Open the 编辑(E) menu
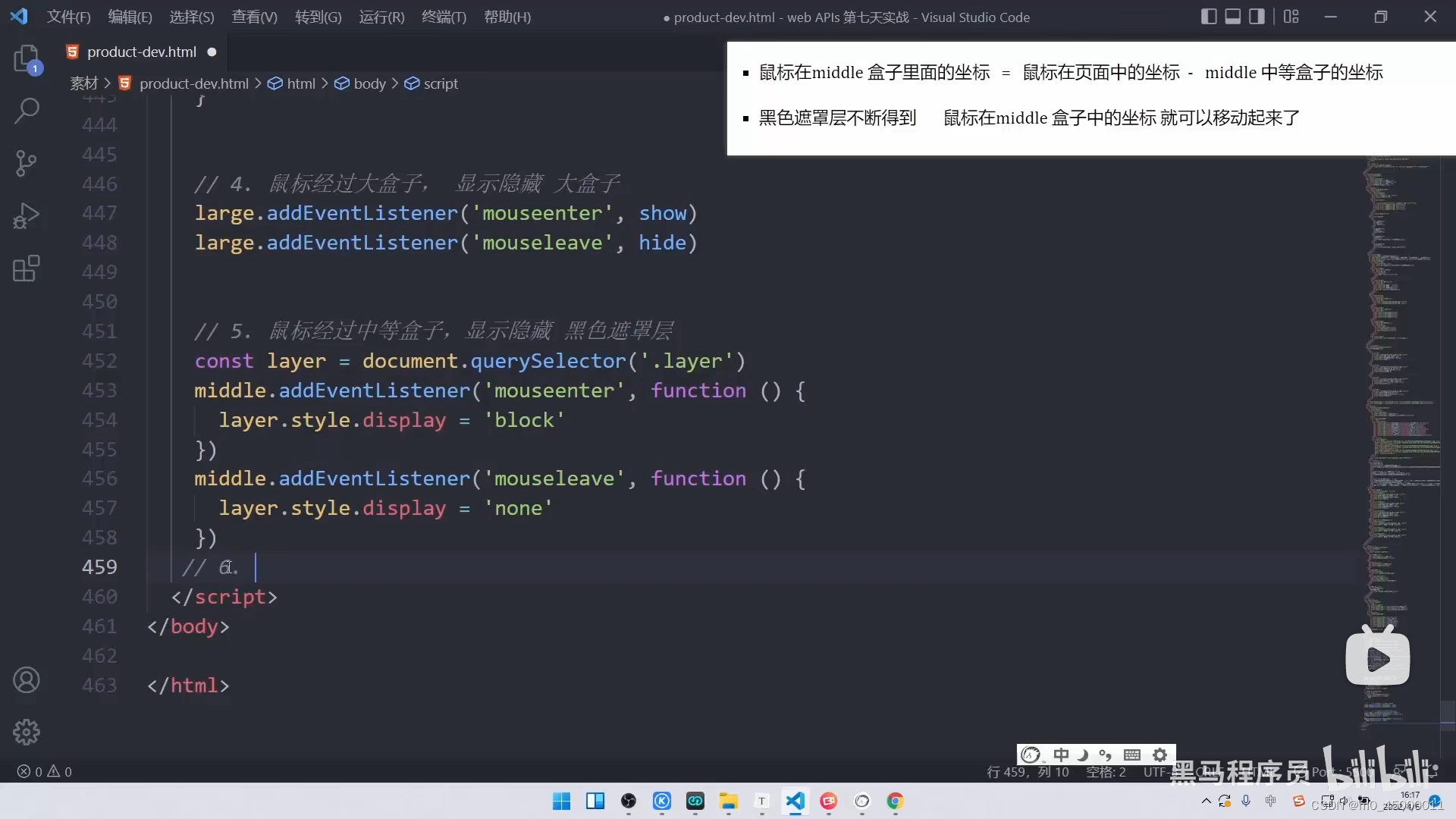 tap(130, 17)
